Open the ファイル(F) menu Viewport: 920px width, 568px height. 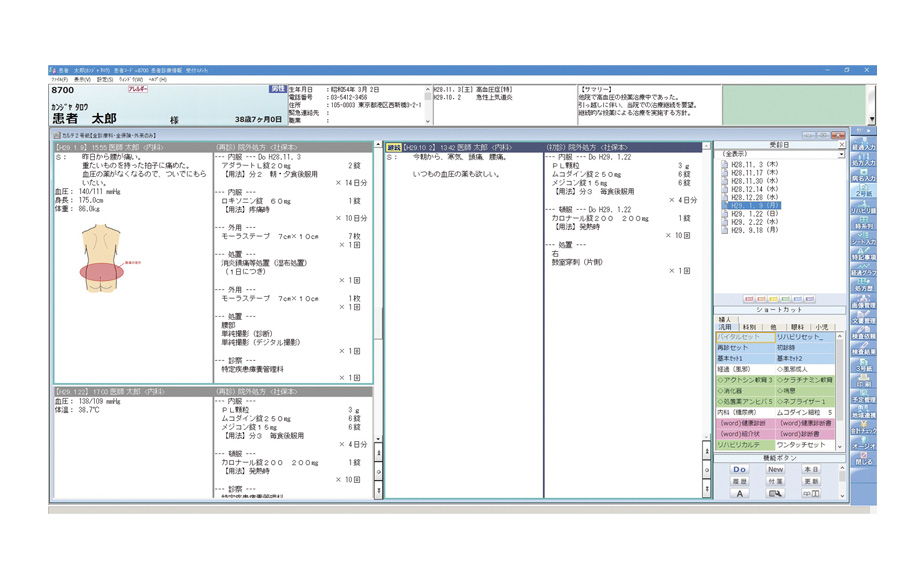(58, 78)
